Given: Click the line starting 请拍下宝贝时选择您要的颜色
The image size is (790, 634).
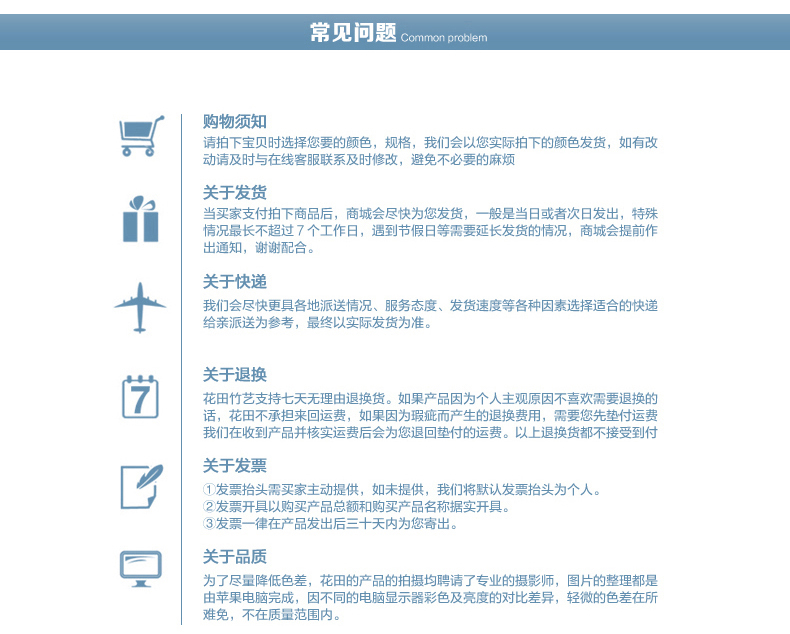Looking at the screenshot, I should coord(430,143).
